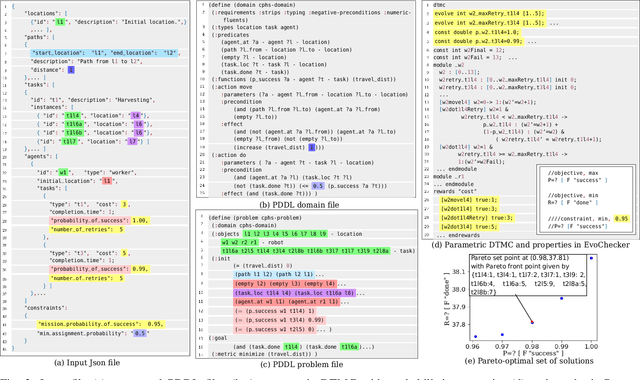Select the "(:types location task agent)" line
Viewport: 640px width, 380px height.
pos(255,27)
